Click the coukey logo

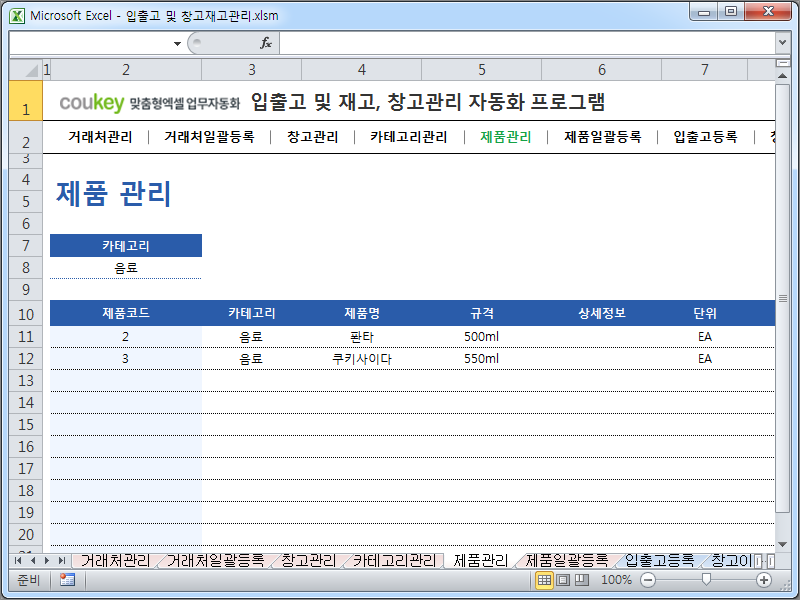(92, 103)
